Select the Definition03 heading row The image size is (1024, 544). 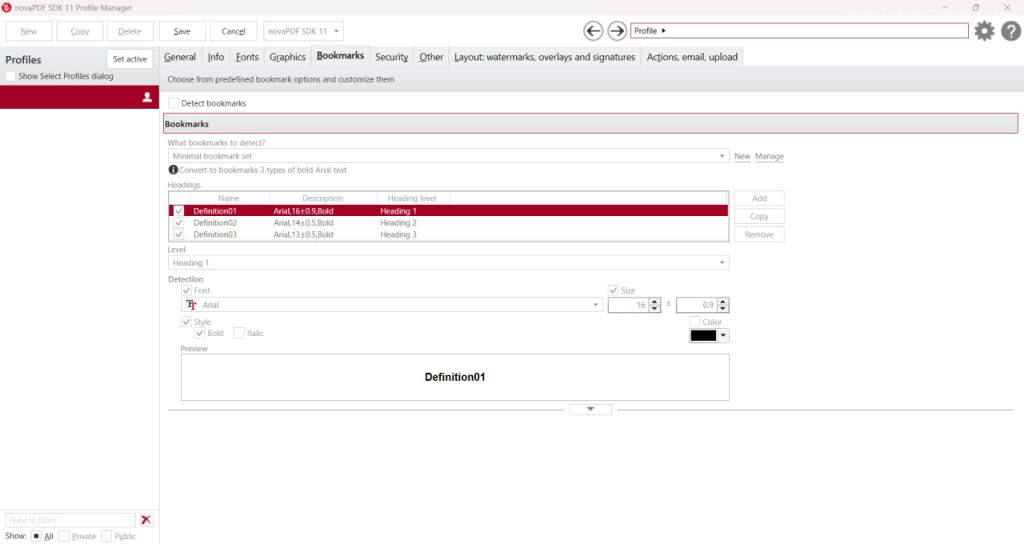pos(448,234)
